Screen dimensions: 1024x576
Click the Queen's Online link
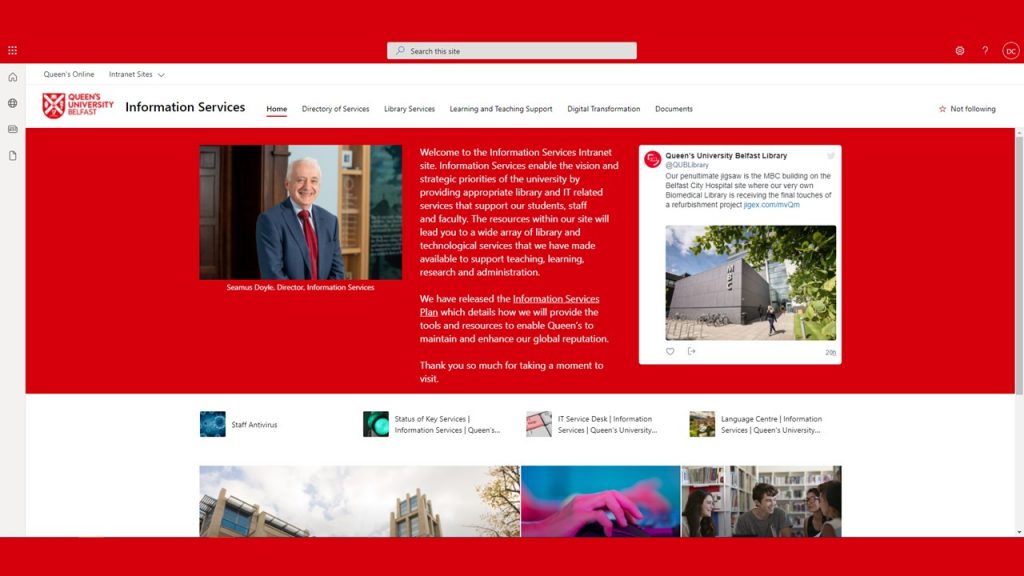[x=69, y=74]
